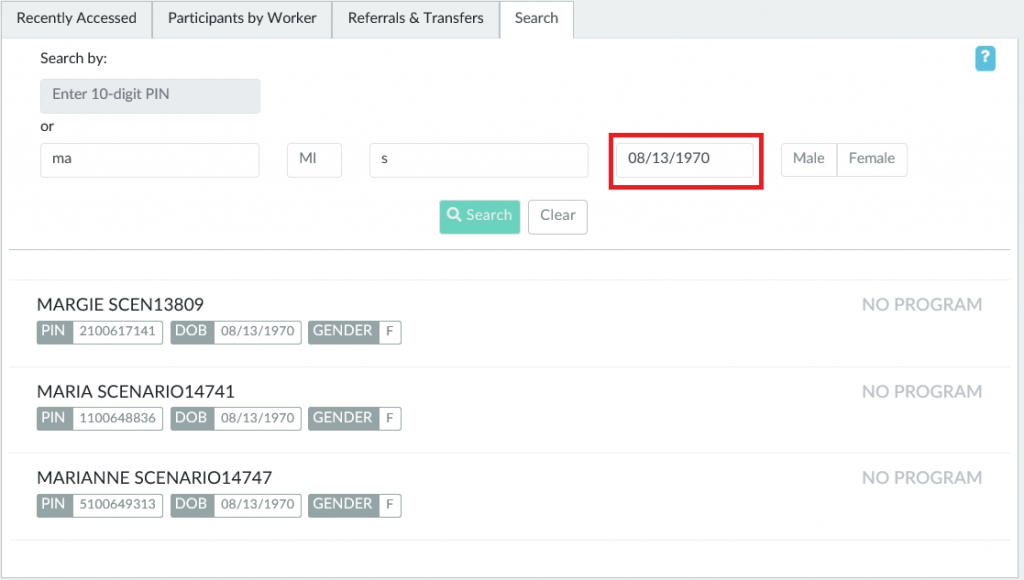
Task: Open MARIA SCENARIO14741 participant result
Action: (135, 392)
